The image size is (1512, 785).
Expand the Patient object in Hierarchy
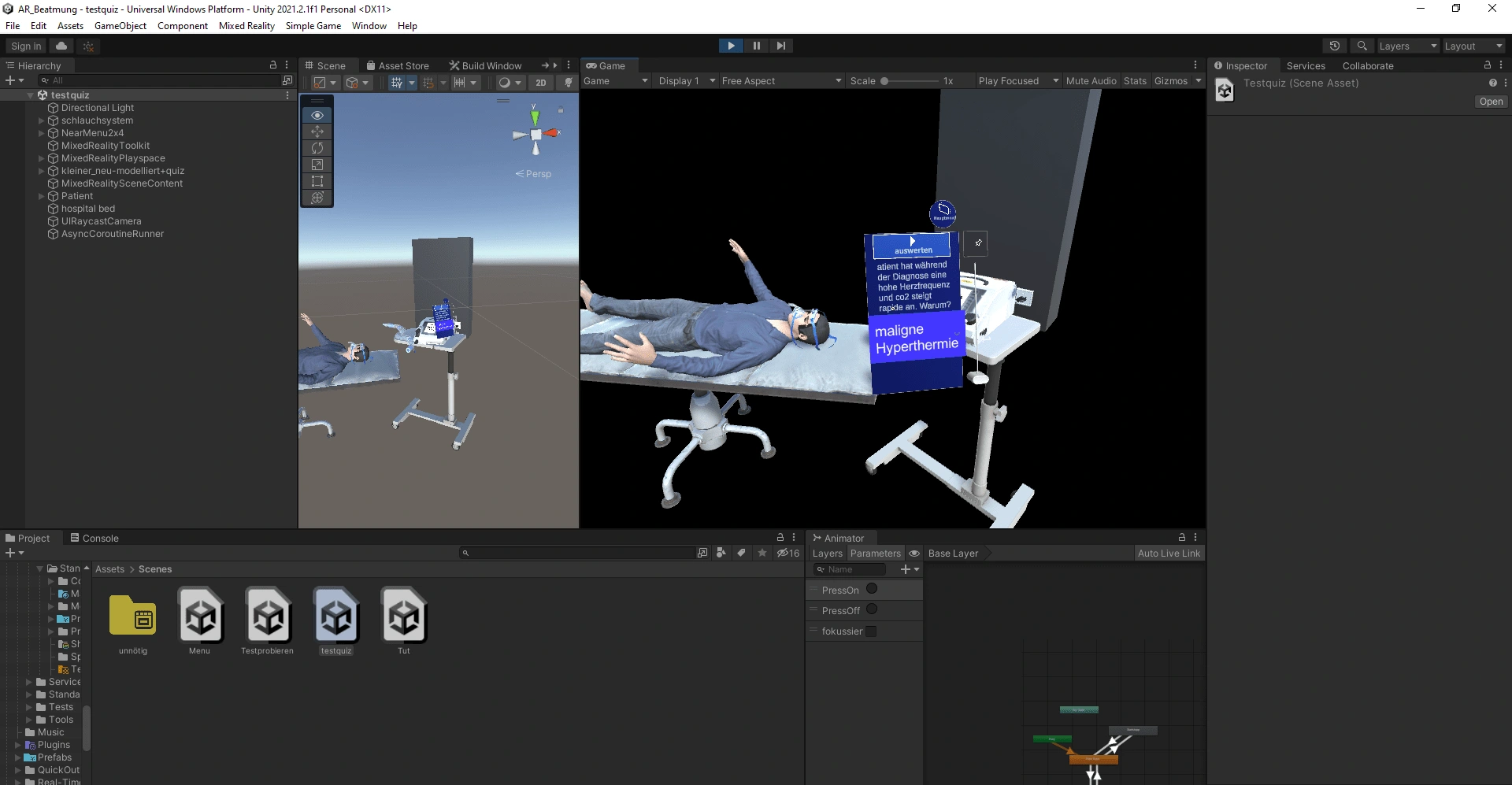tap(42, 196)
